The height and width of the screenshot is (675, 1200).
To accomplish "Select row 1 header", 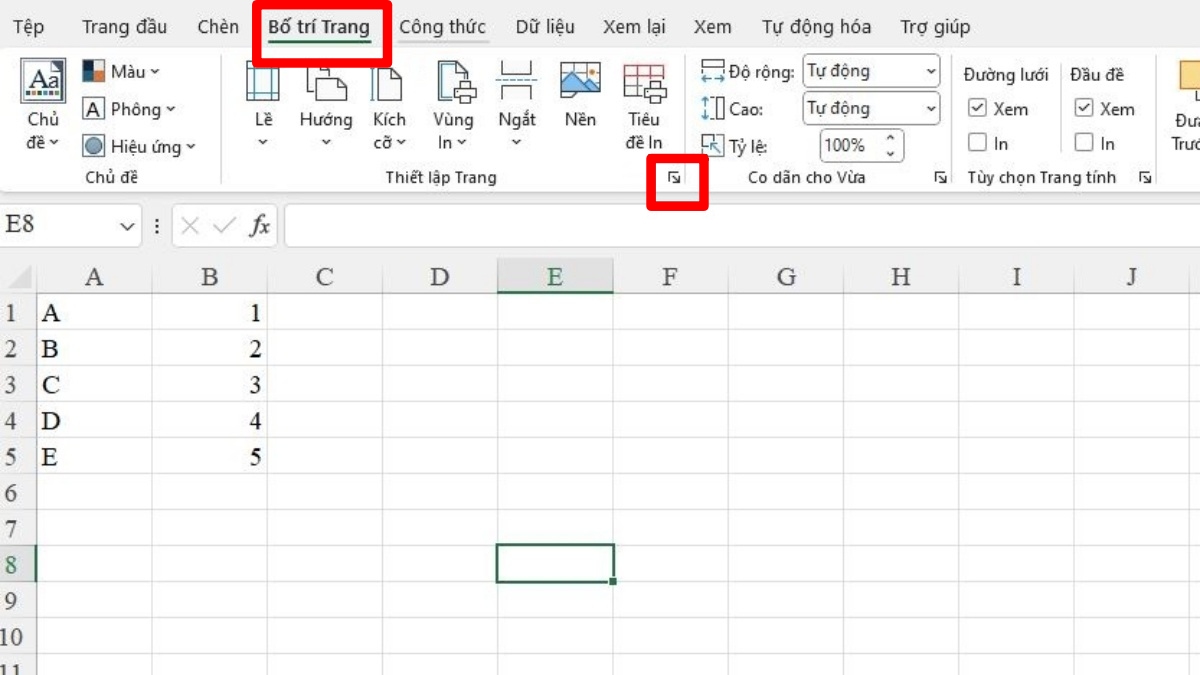I will click(18, 312).
